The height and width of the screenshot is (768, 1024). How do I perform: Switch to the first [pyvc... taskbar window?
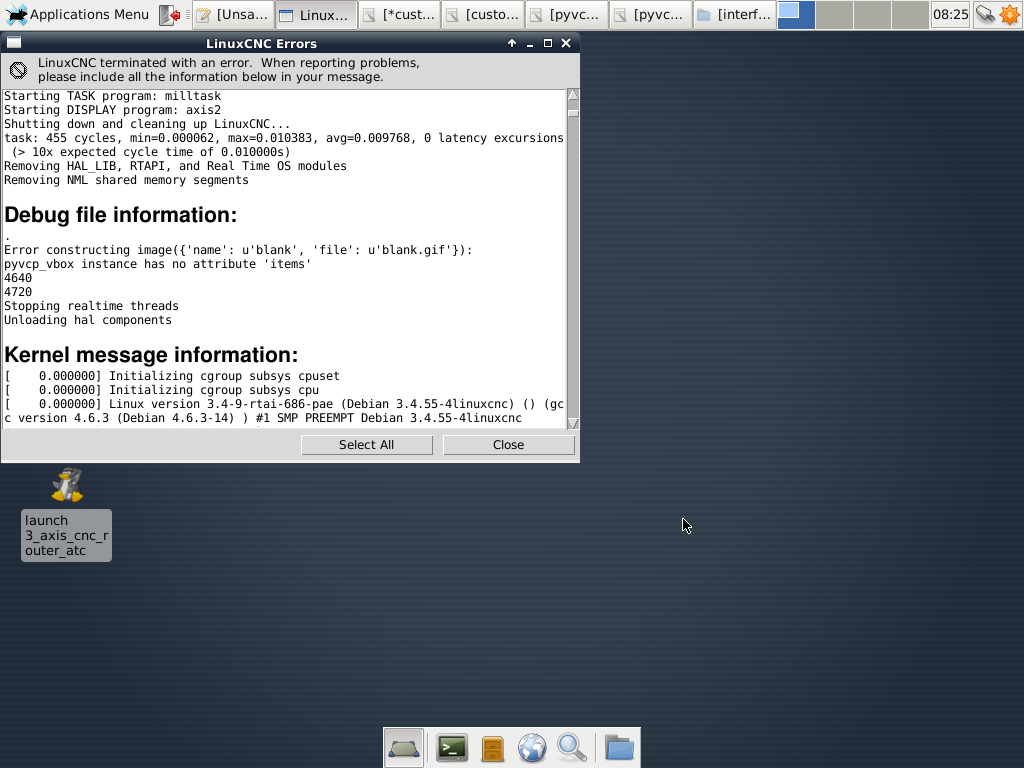pos(566,14)
